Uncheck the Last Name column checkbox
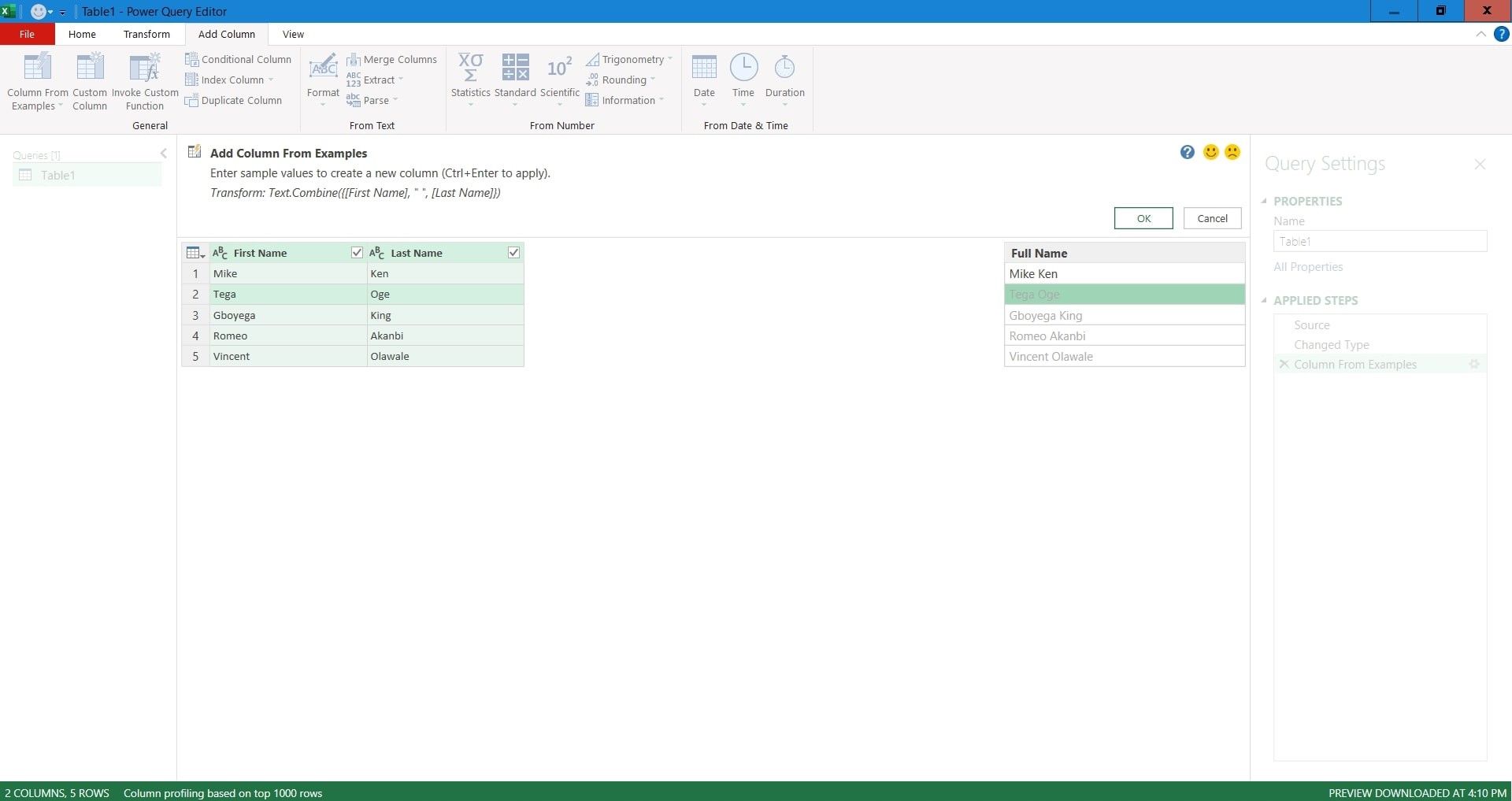The width and height of the screenshot is (1512, 801). point(513,253)
